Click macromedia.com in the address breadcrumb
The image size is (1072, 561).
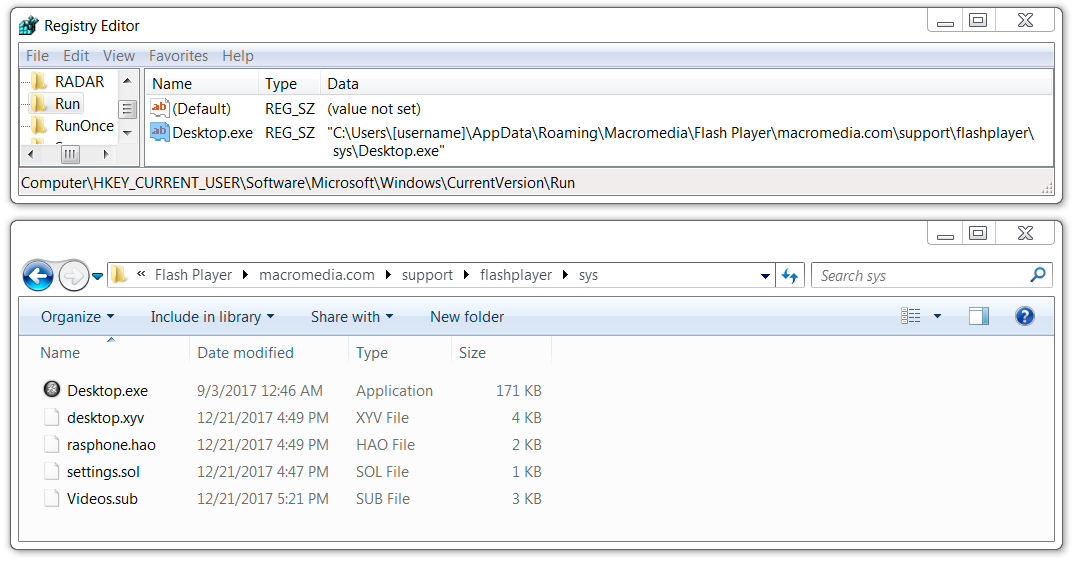[317, 275]
